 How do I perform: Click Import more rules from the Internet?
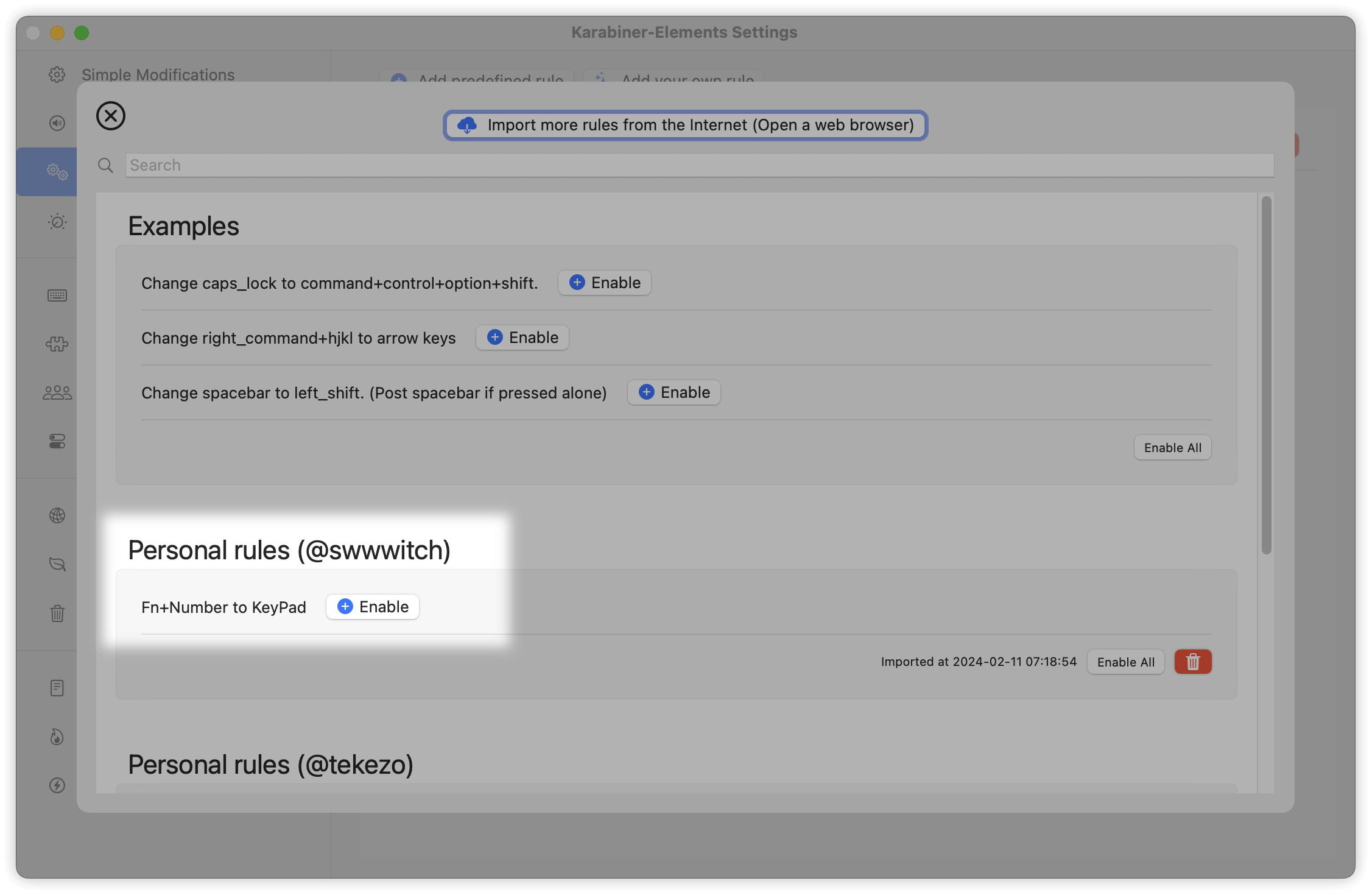685,126
